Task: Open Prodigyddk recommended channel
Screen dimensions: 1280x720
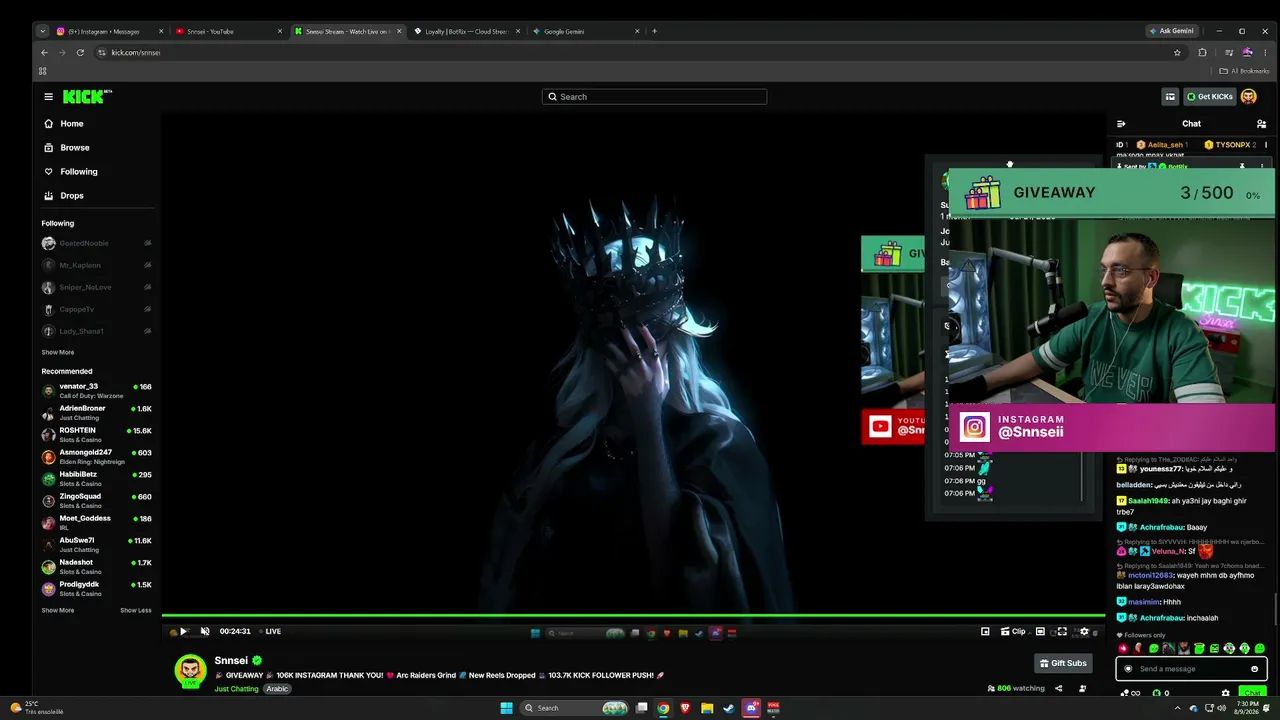Action: (x=96, y=588)
